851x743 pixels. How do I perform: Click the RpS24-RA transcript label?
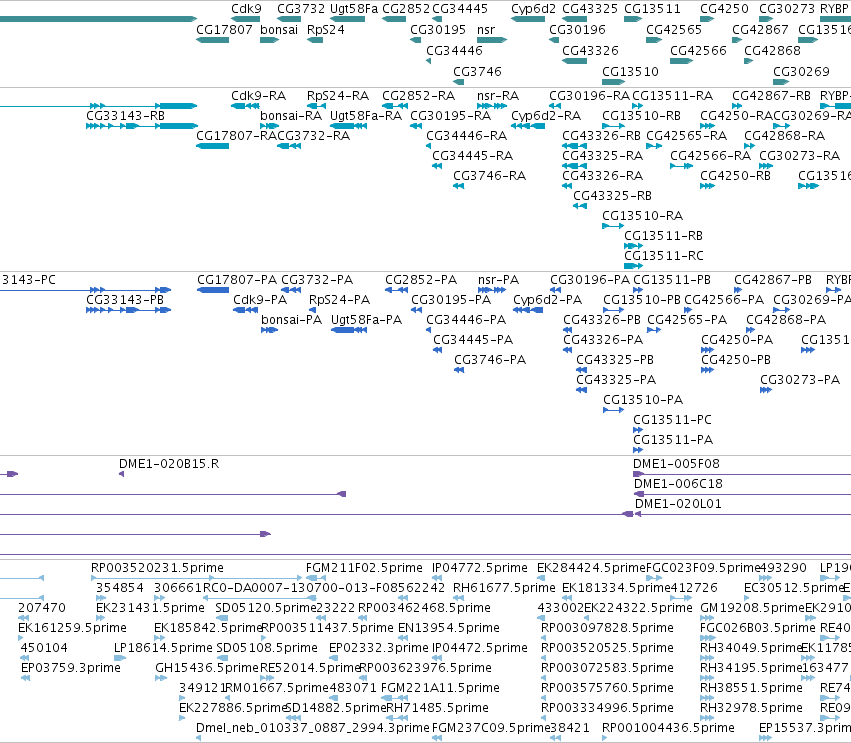click(338, 96)
